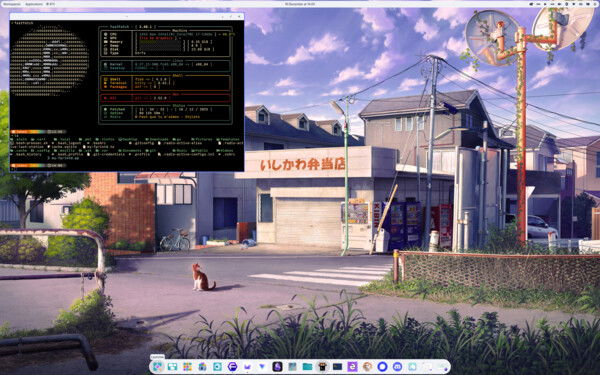
Task: Click the date and time in top panel
Action: pos(300,4)
